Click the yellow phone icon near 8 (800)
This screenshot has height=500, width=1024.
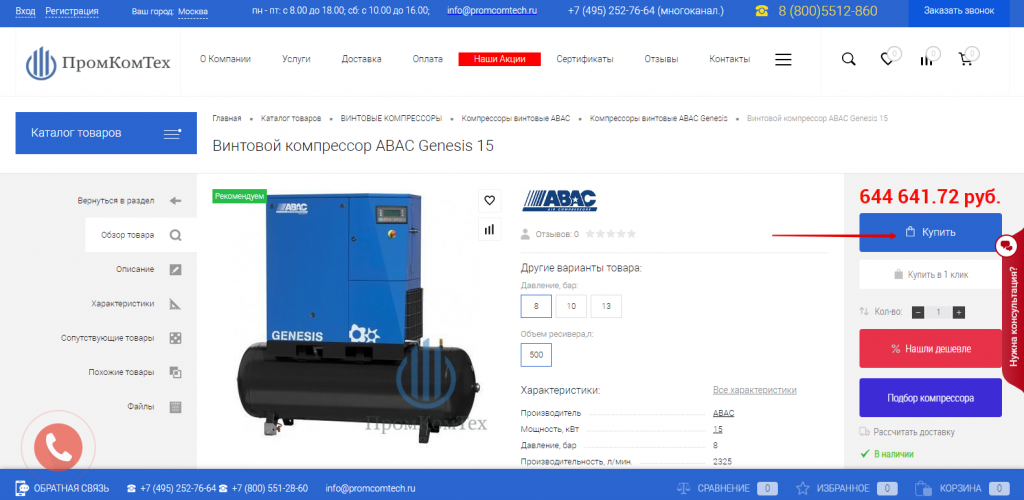pos(761,11)
